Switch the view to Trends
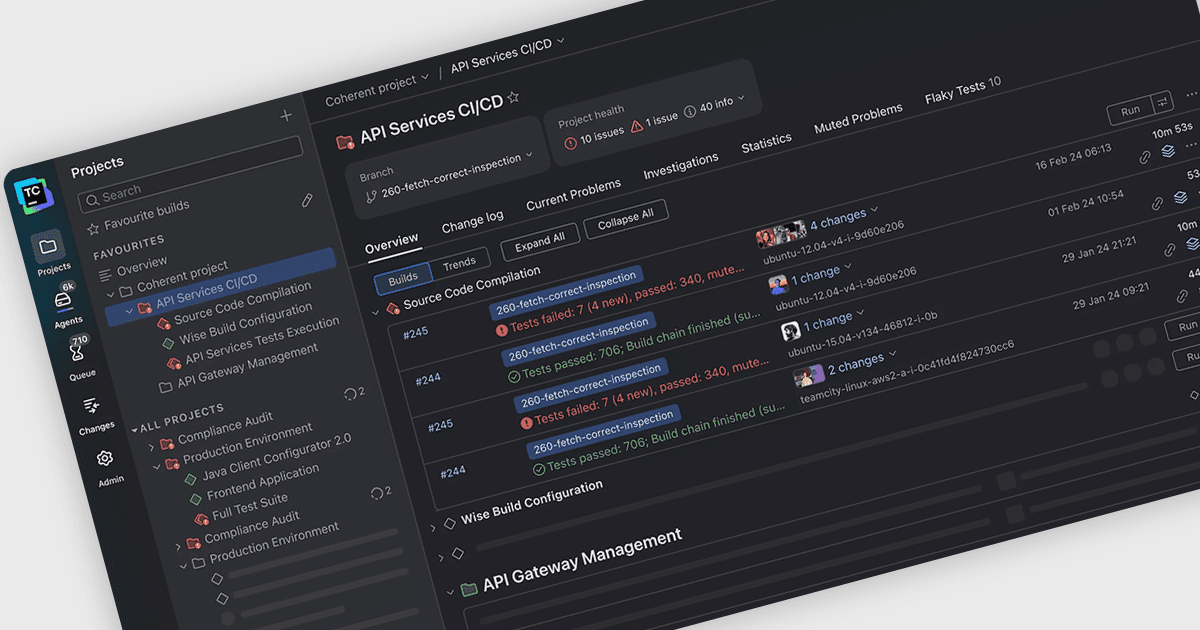 point(460,263)
